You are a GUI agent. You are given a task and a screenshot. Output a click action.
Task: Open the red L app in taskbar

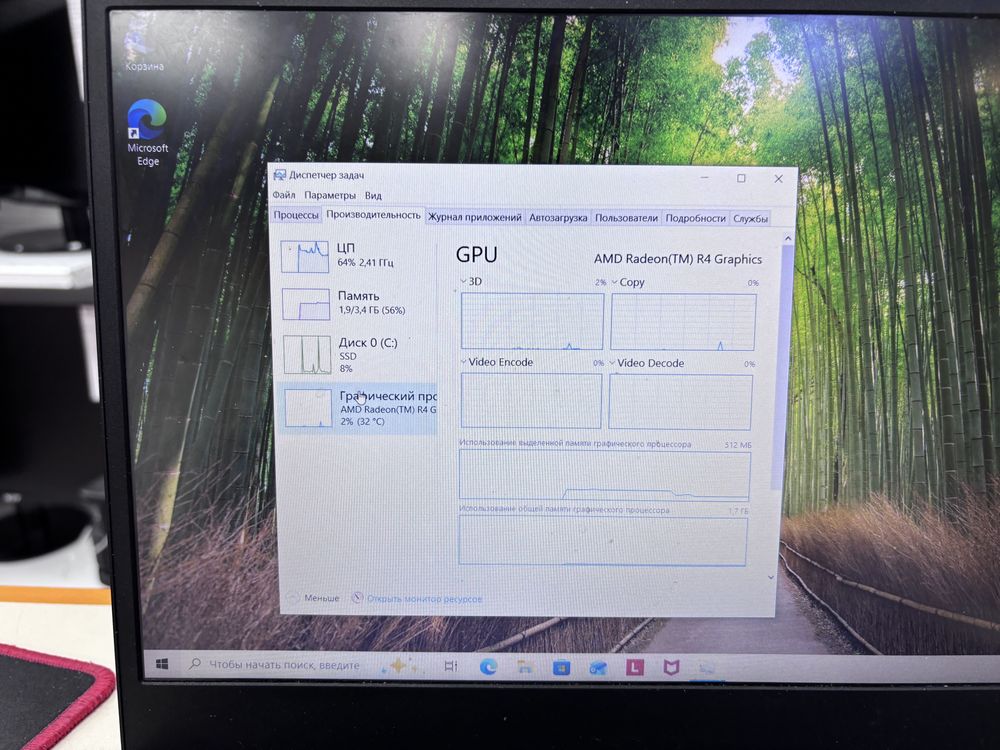point(635,668)
